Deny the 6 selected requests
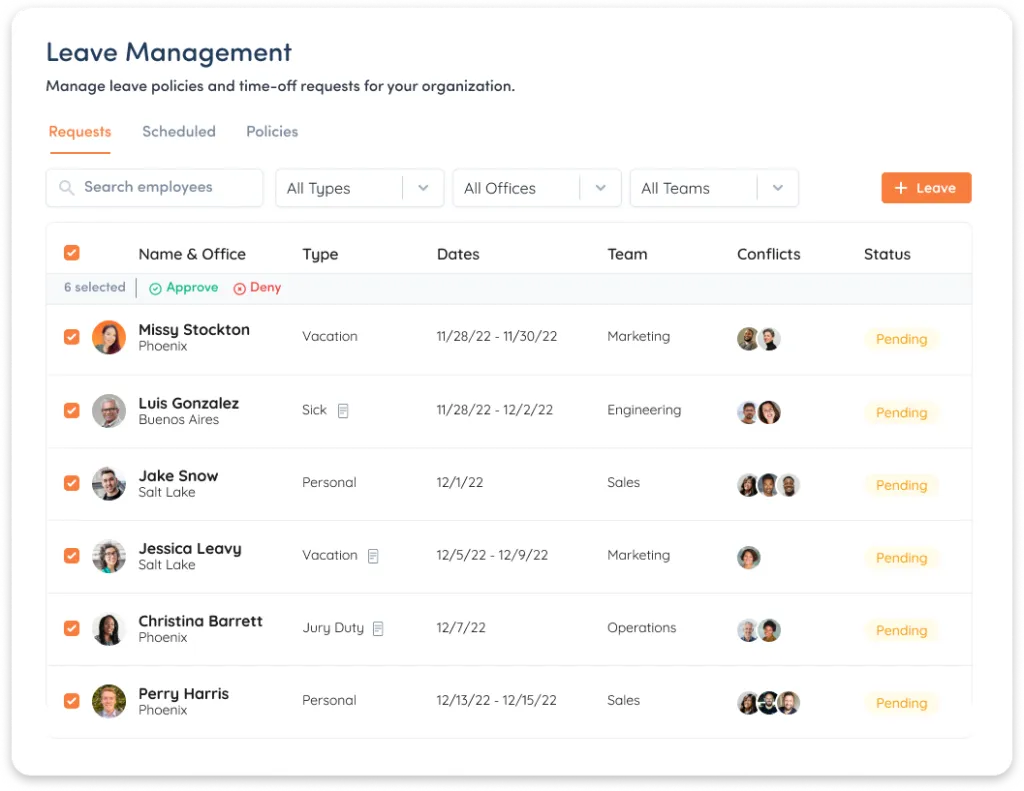 pos(257,288)
